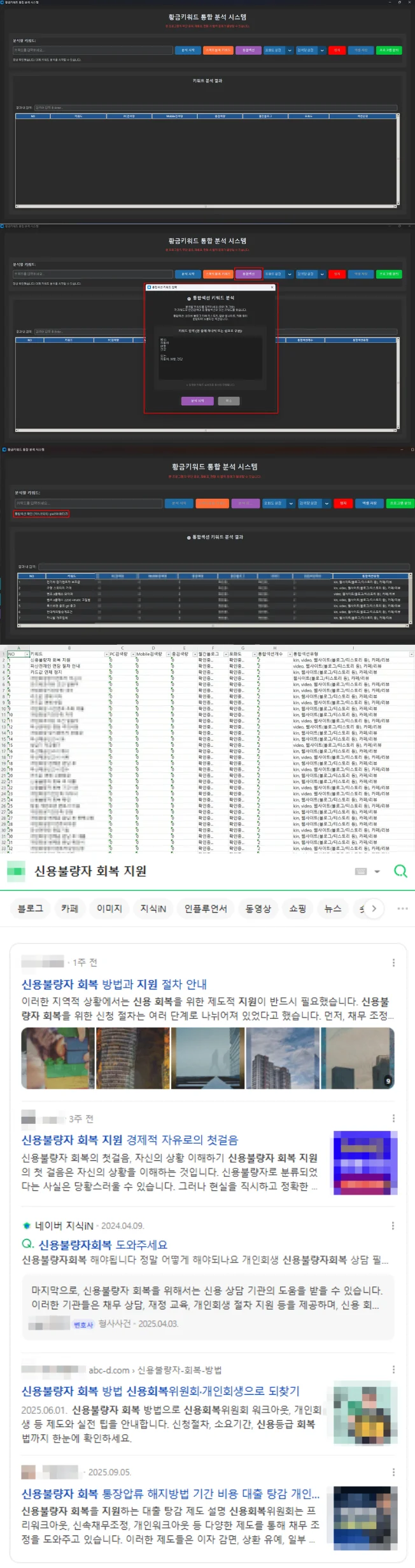
Task: Click the red '정지' button in the '통합섹션 키워드 분석 결과' window
Action: pyautogui.click(x=343, y=503)
